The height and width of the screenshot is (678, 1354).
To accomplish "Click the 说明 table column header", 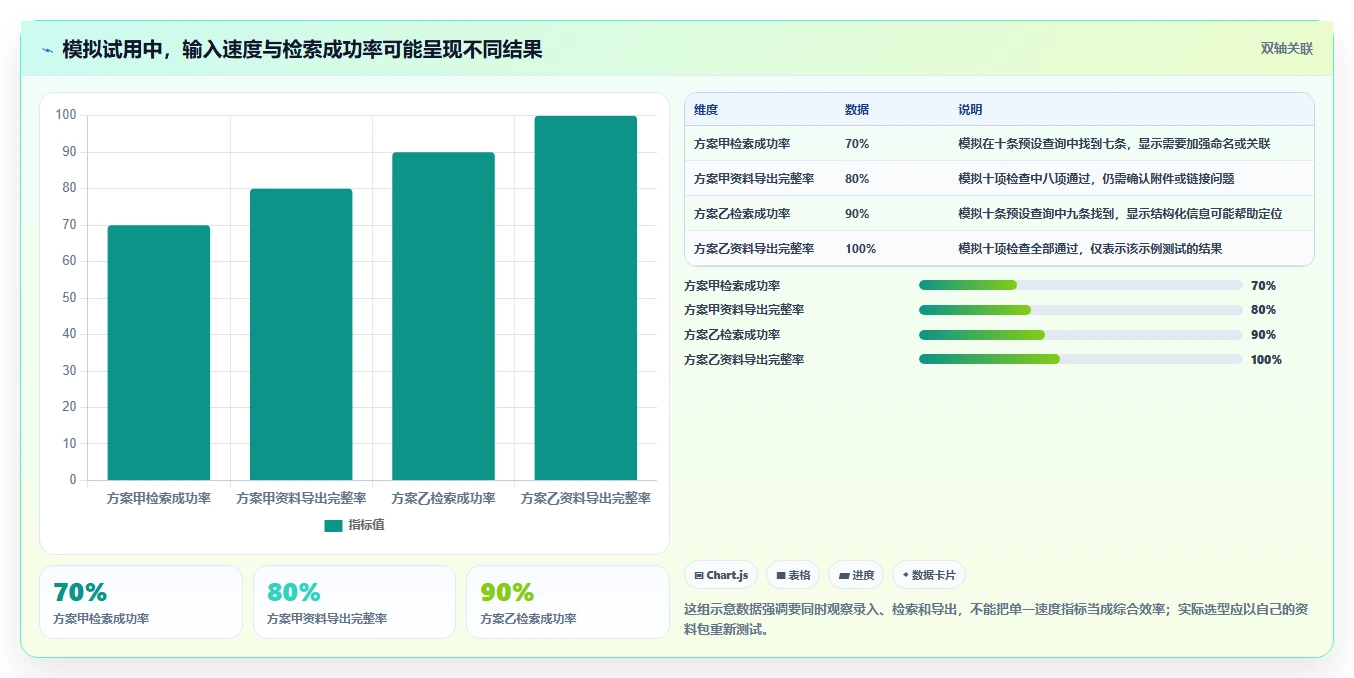I will click(x=970, y=110).
